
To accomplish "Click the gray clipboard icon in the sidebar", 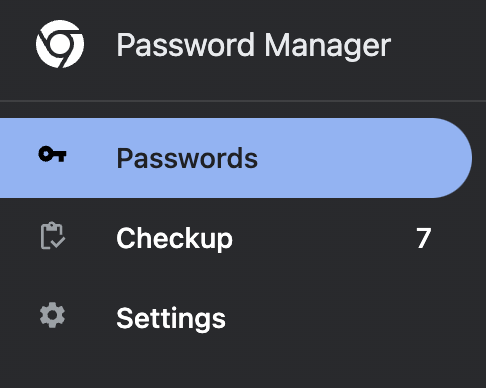I will pos(53,236).
